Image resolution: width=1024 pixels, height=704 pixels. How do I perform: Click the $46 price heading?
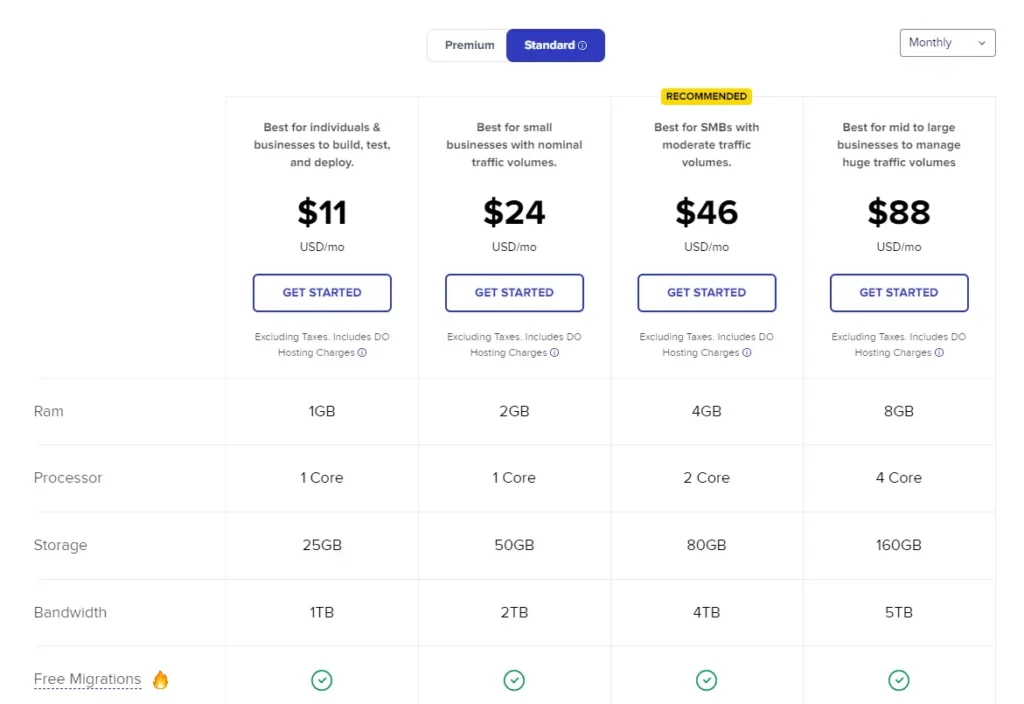pos(707,212)
